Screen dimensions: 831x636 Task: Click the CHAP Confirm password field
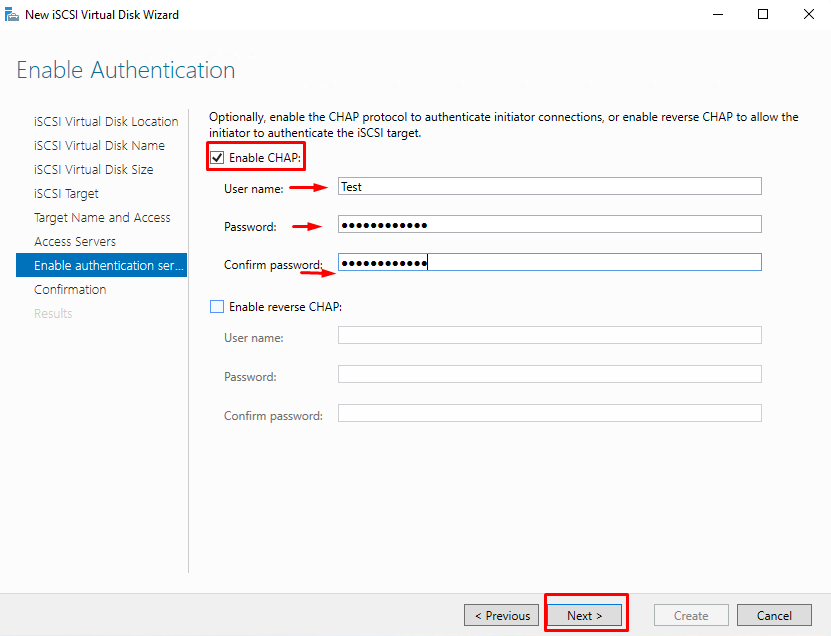tap(550, 262)
